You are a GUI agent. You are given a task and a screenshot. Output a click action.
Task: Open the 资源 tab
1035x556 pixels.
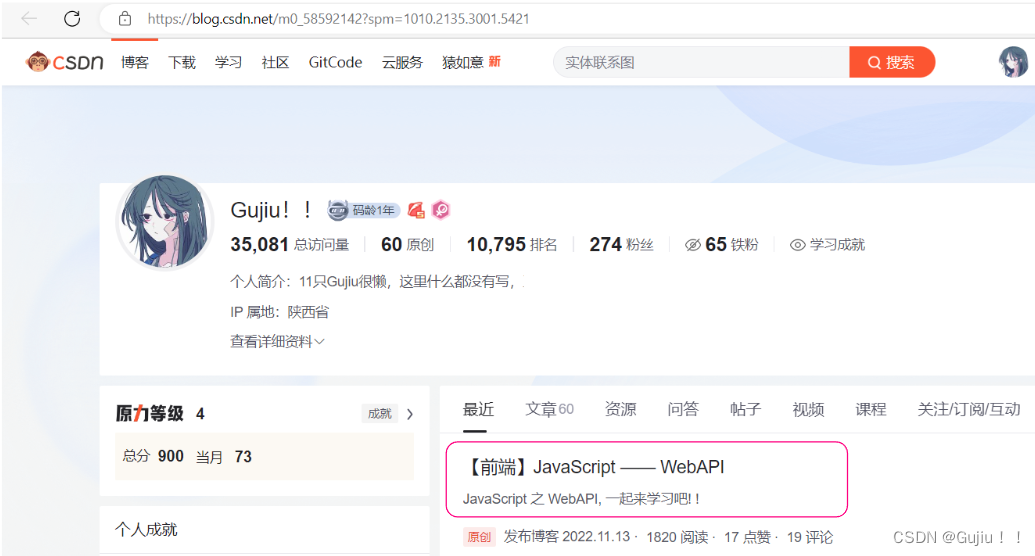(620, 409)
